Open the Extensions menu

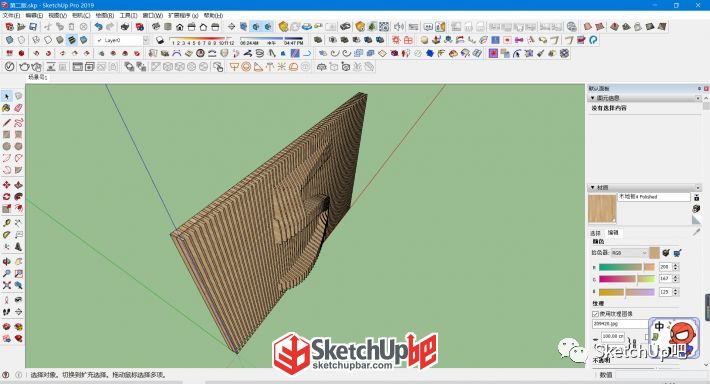coord(182,15)
